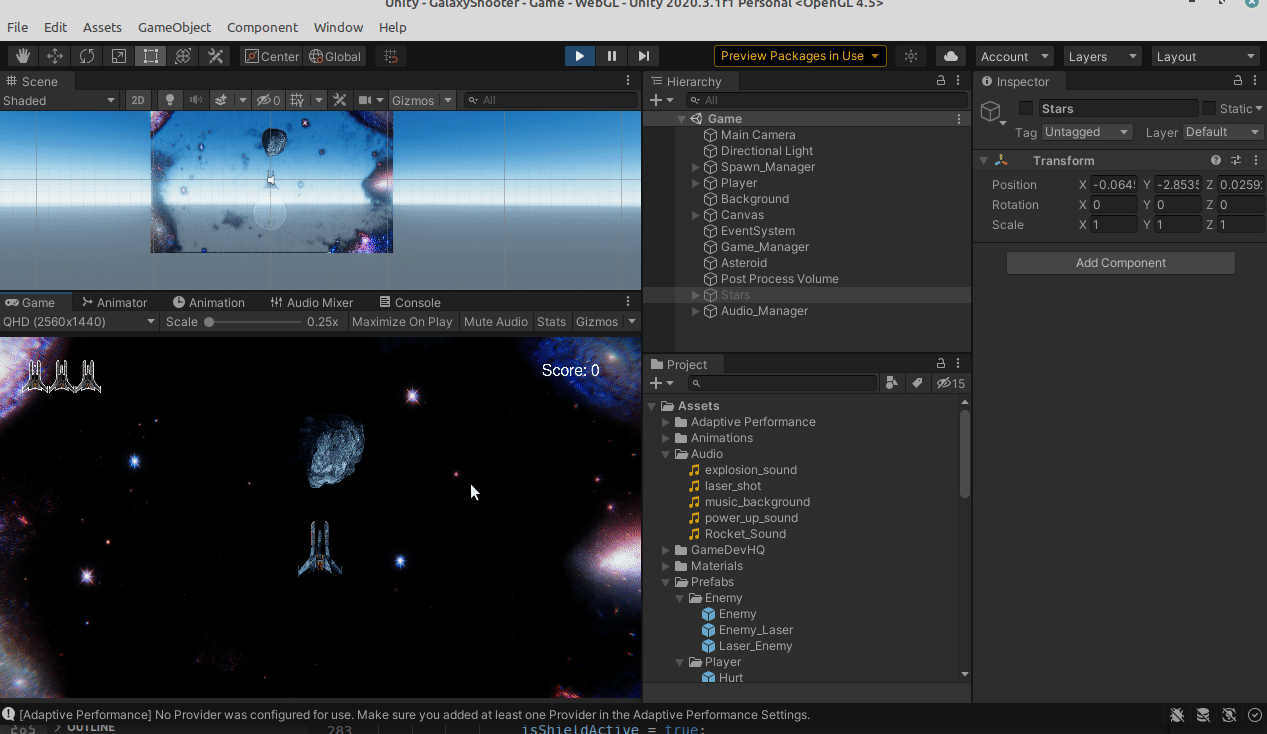
Task: Toggle 2D view in Scene
Action: tap(138, 100)
